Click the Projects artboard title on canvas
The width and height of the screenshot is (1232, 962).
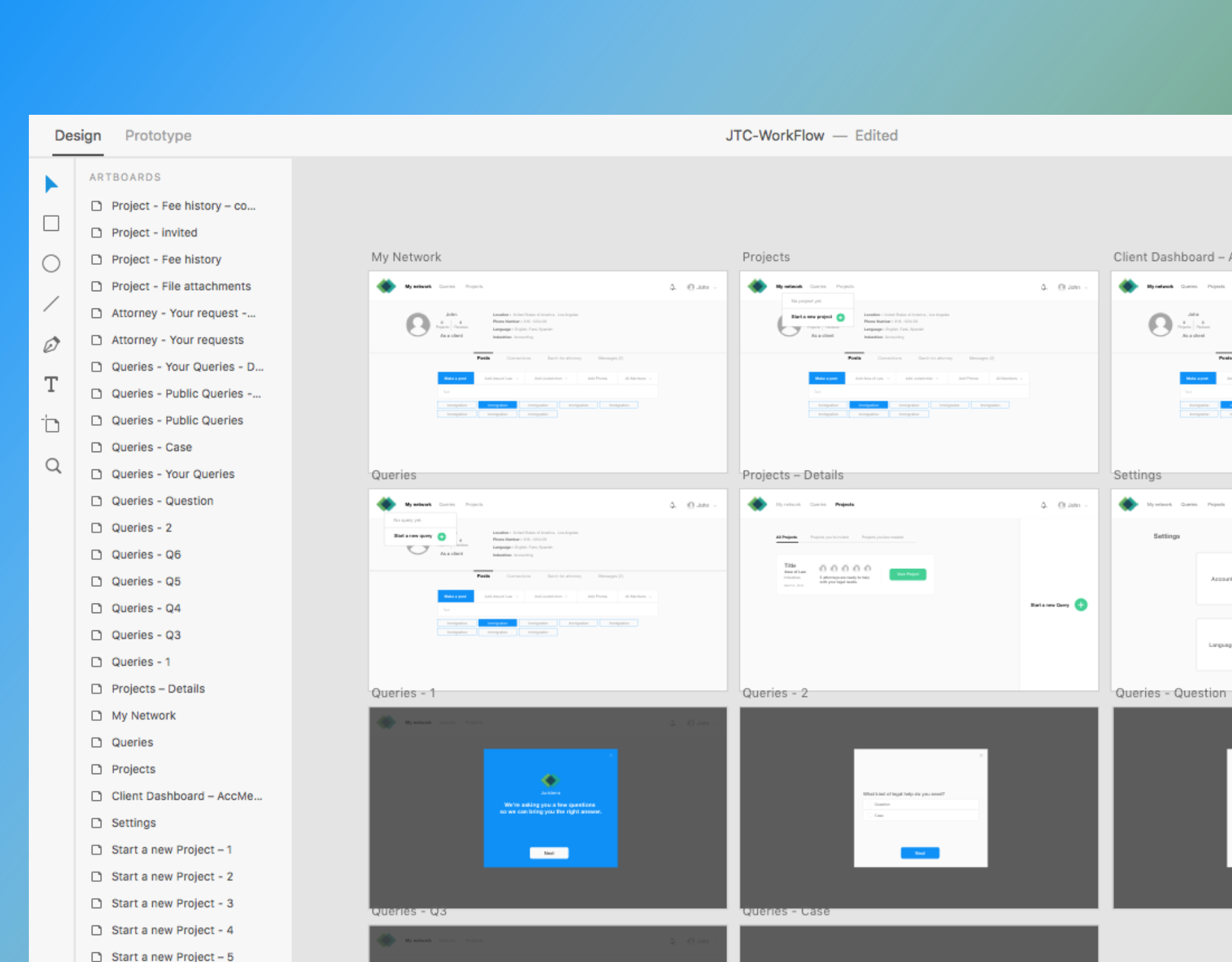coord(766,257)
